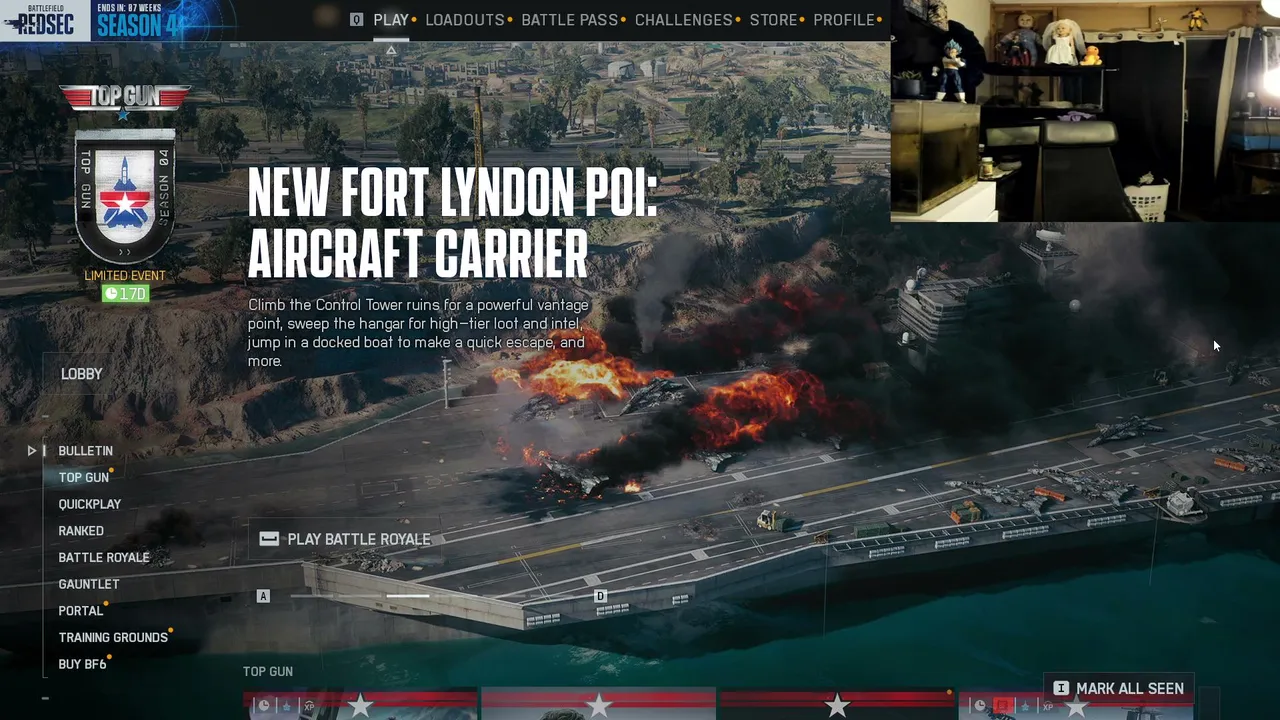Open Portal from the side menu
Viewport: 1280px width, 720px height.
point(81,611)
